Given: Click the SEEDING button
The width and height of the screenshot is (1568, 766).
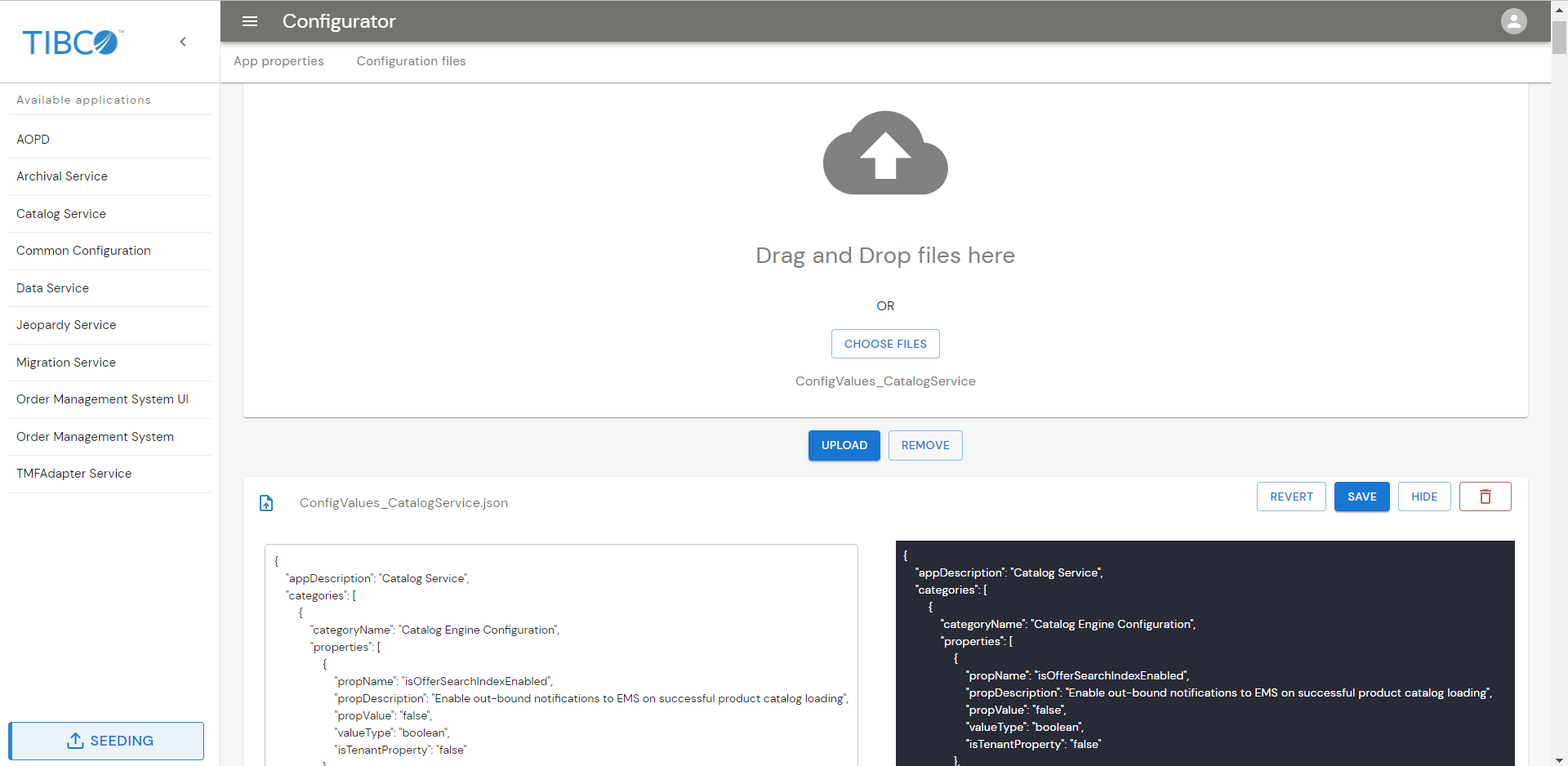Looking at the screenshot, I should [x=106, y=741].
